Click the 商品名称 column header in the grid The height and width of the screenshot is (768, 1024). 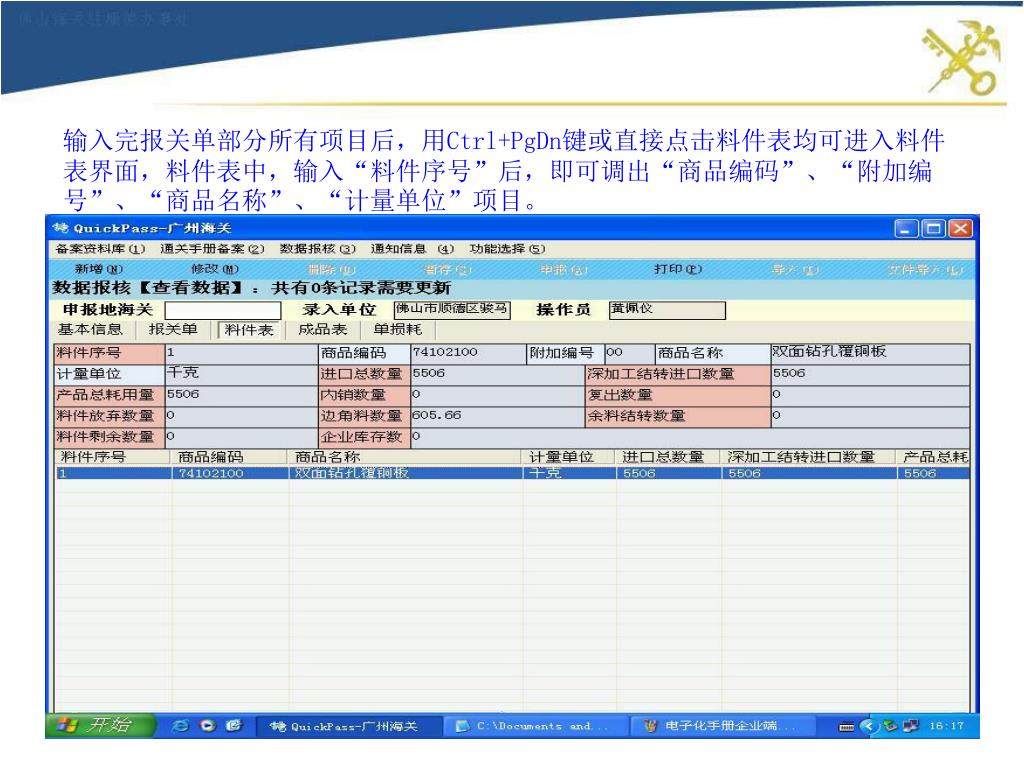pos(406,457)
